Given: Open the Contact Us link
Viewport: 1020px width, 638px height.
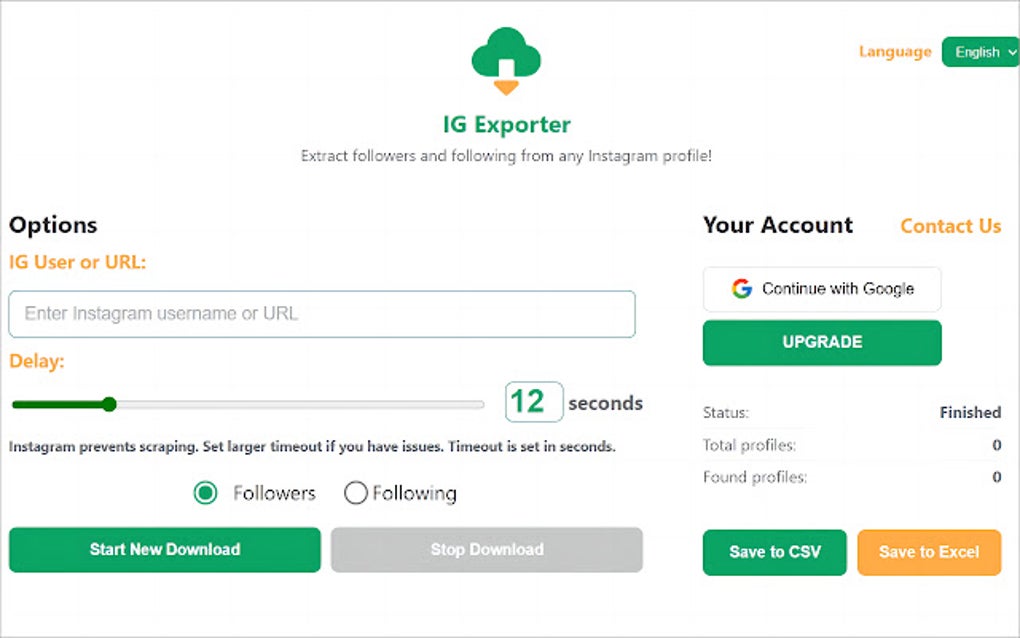Looking at the screenshot, I should pos(949,226).
